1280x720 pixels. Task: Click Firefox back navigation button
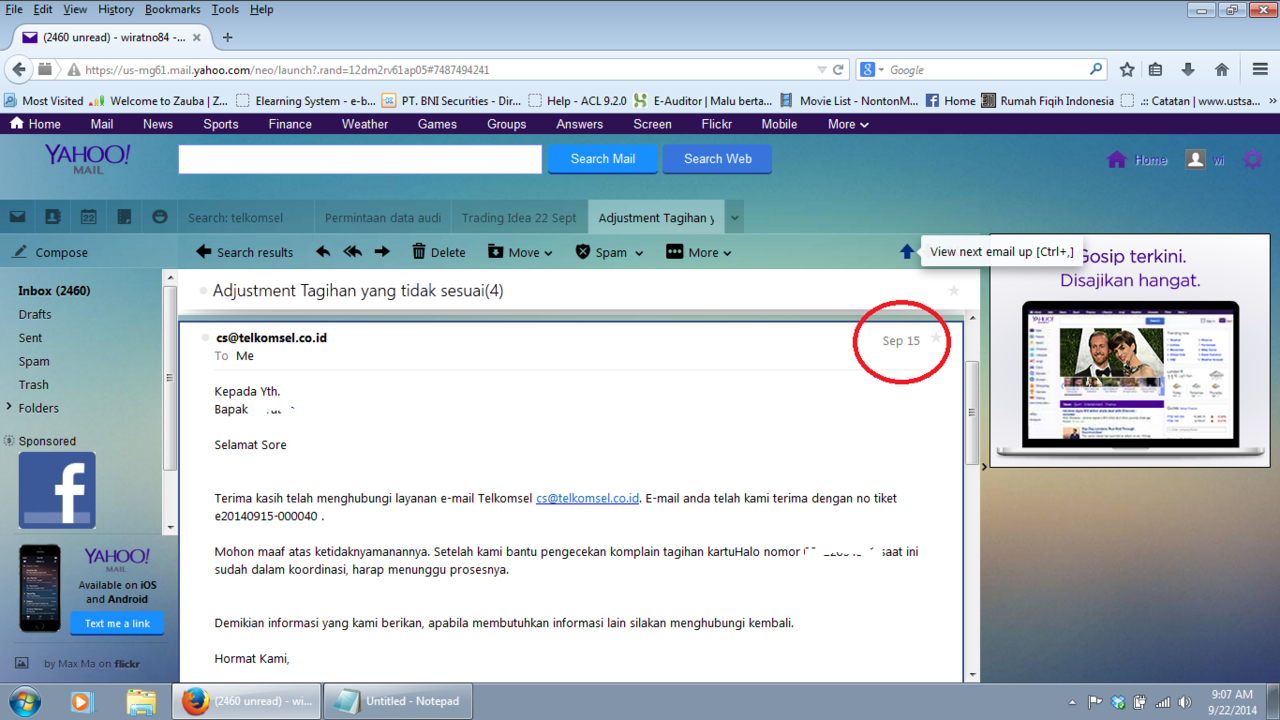pyautogui.click(x=19, y=70)
